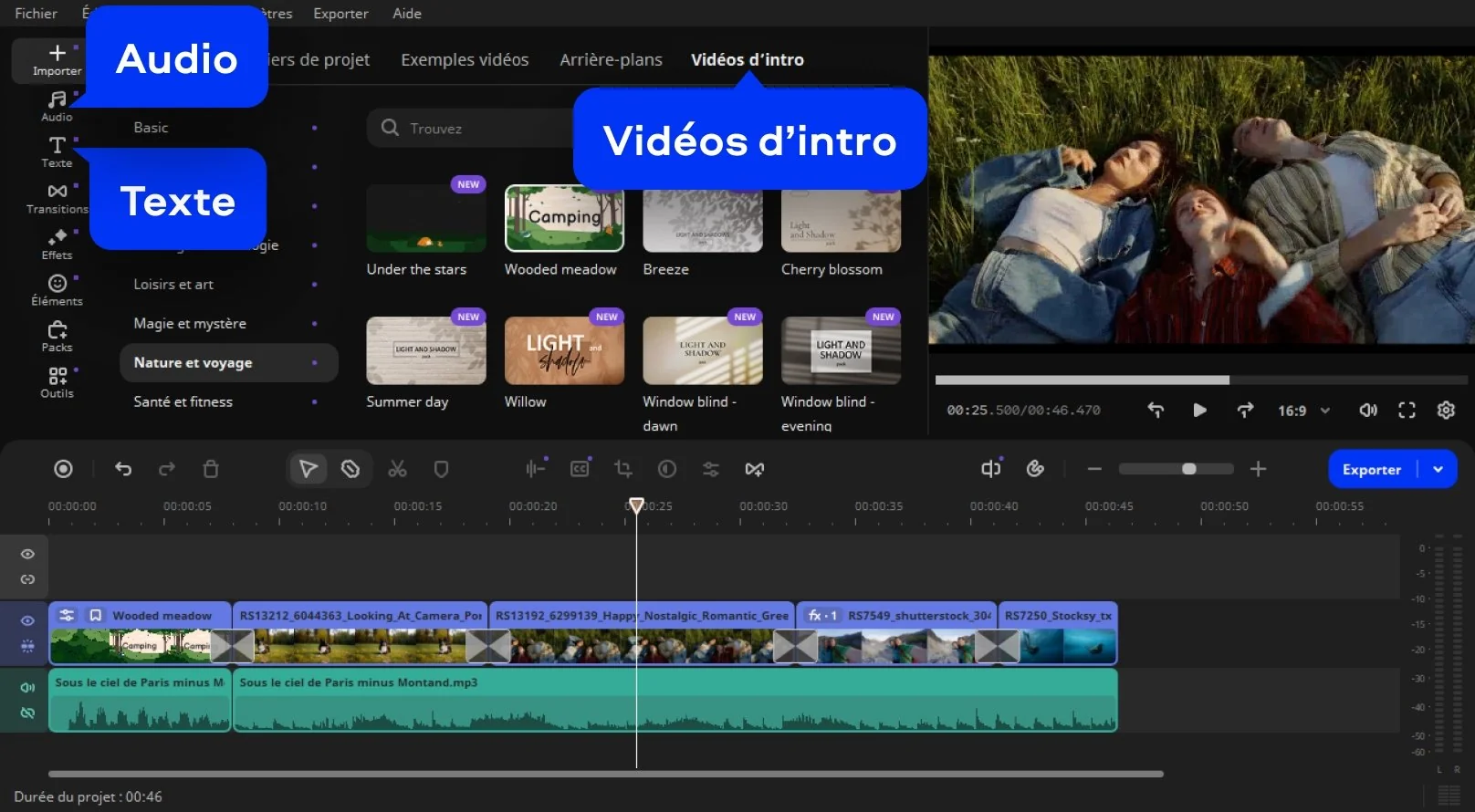Play the preview video

point(1199,411)
